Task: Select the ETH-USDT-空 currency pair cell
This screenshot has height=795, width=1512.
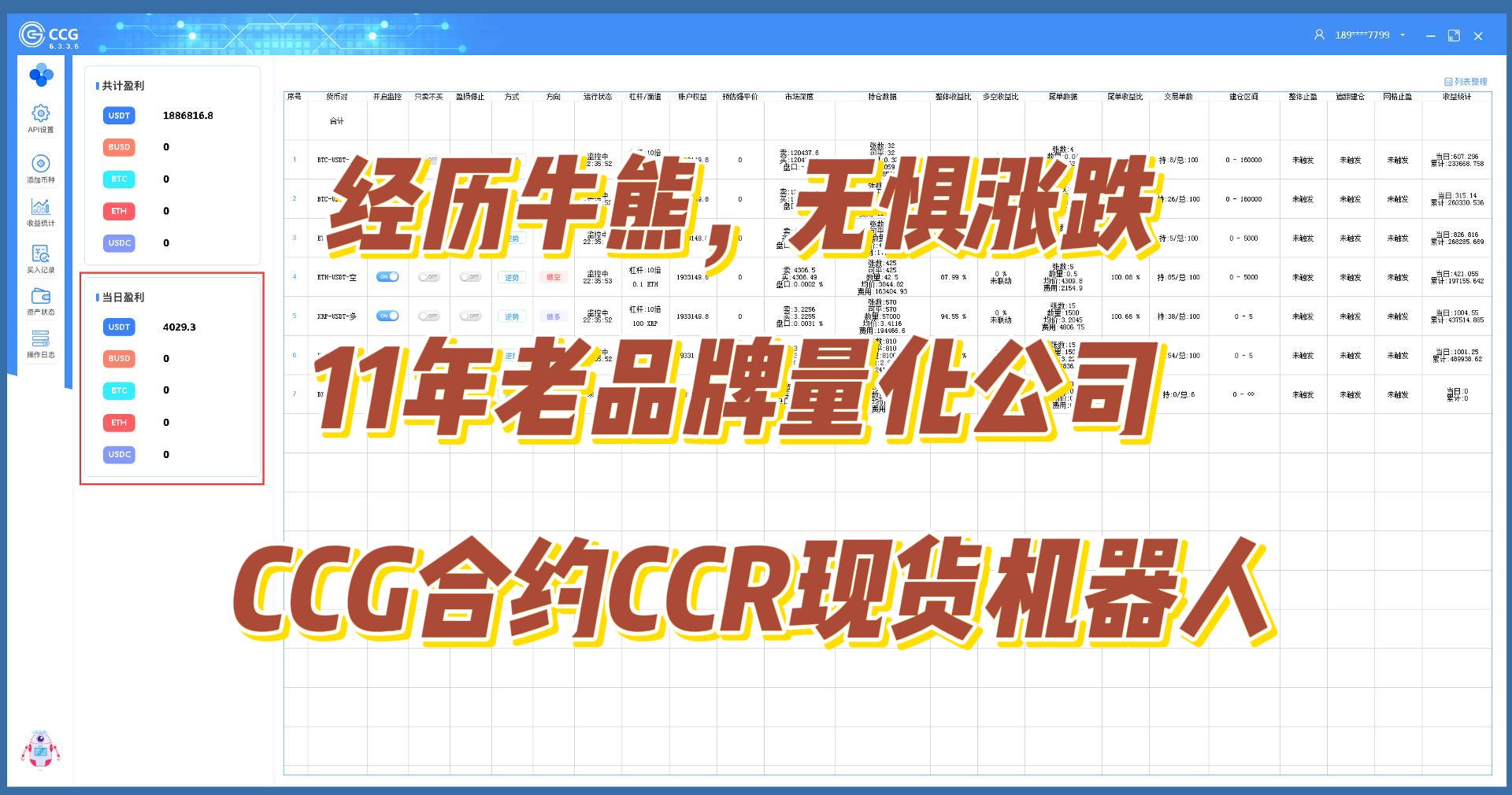Action: (x=337, y=277)
